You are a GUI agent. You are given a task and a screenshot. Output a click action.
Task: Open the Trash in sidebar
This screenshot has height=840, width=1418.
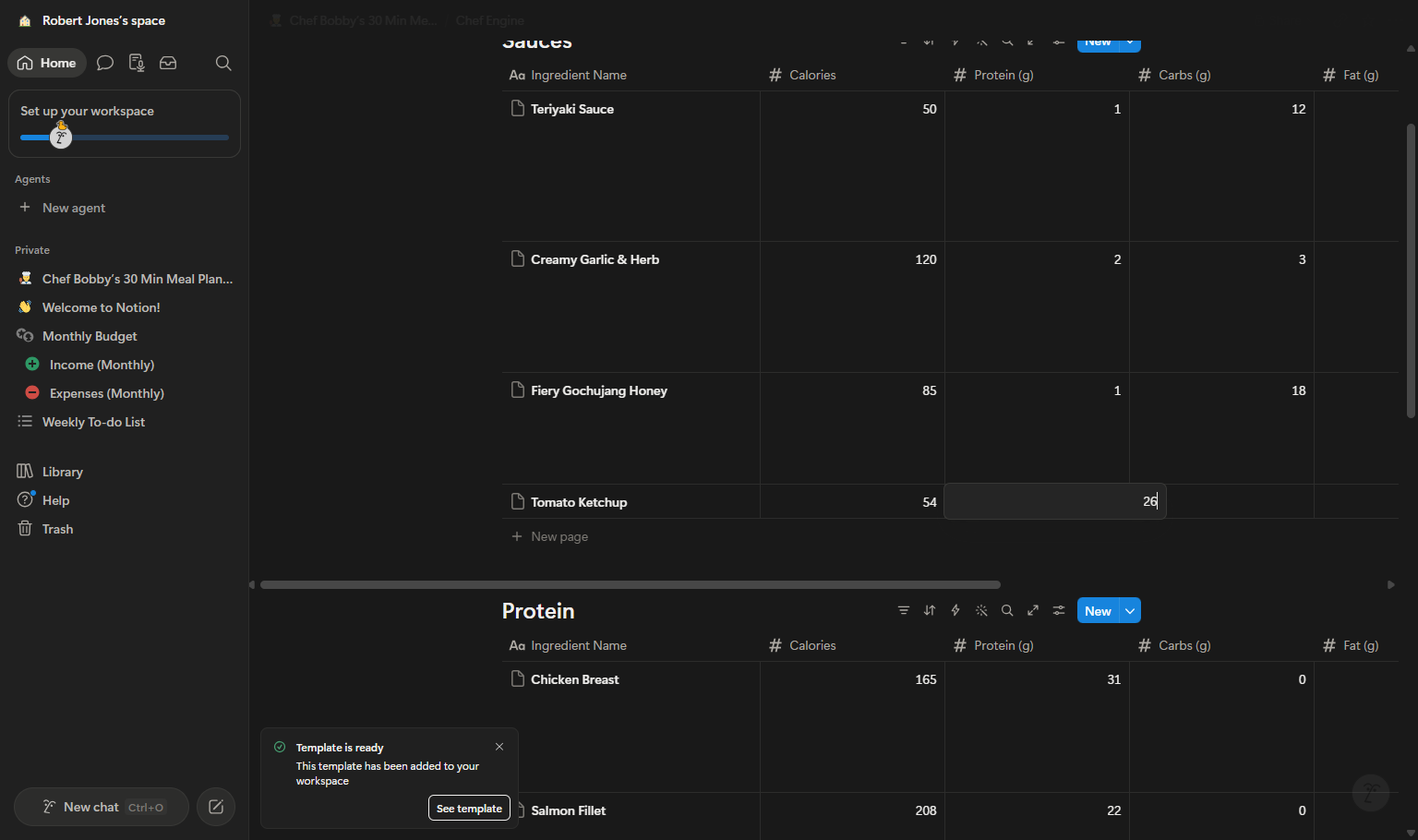click(x=124, y=529)
